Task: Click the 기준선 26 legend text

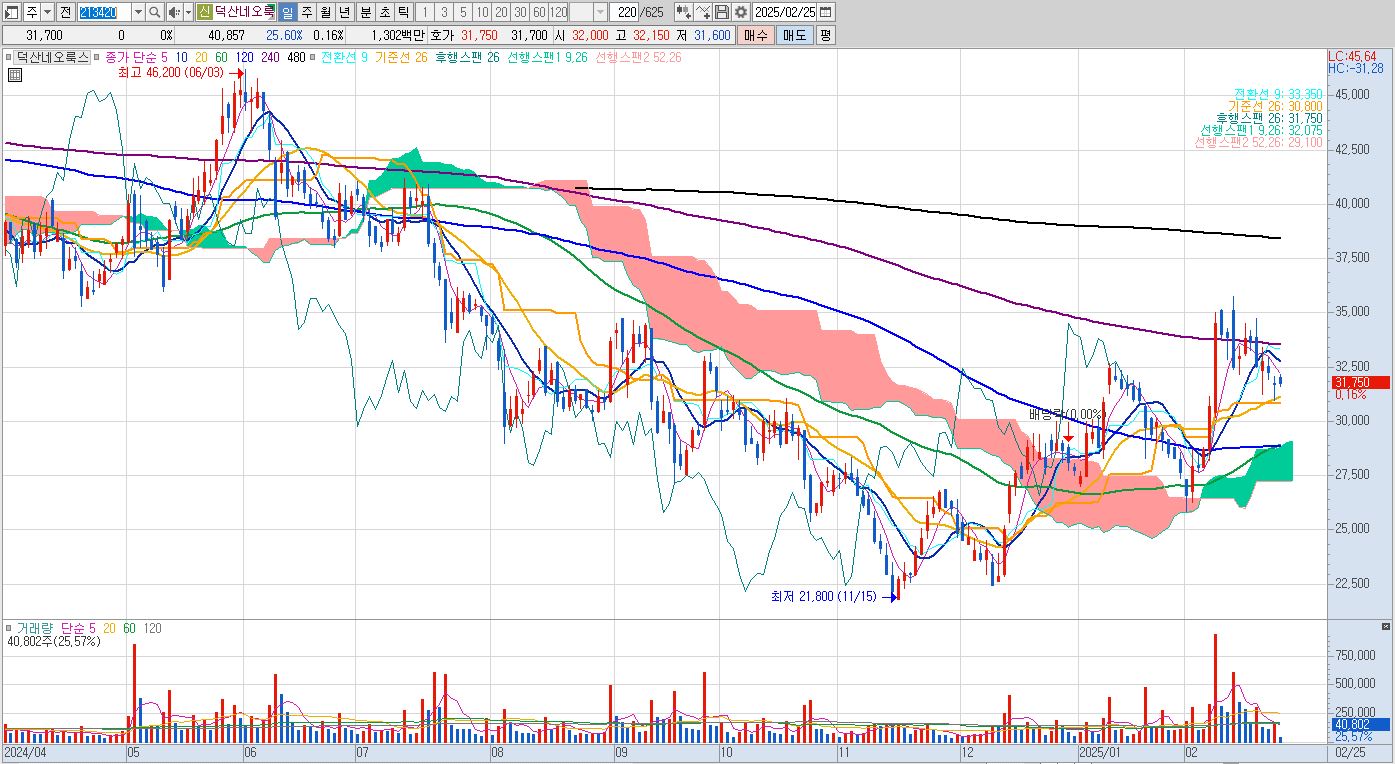Action: (401, 57)
